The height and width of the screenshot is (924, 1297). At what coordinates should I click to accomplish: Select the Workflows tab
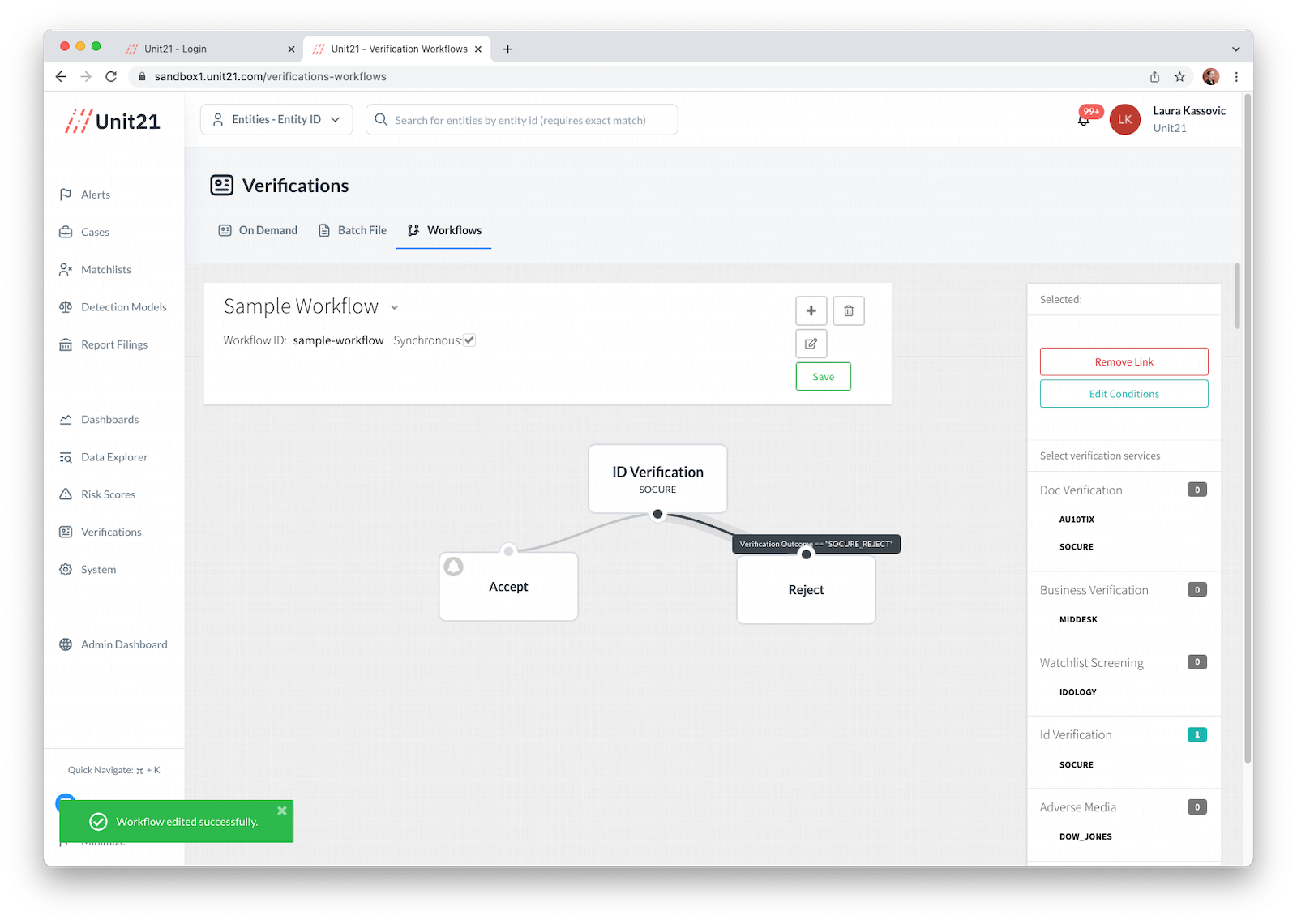point(444,230)
